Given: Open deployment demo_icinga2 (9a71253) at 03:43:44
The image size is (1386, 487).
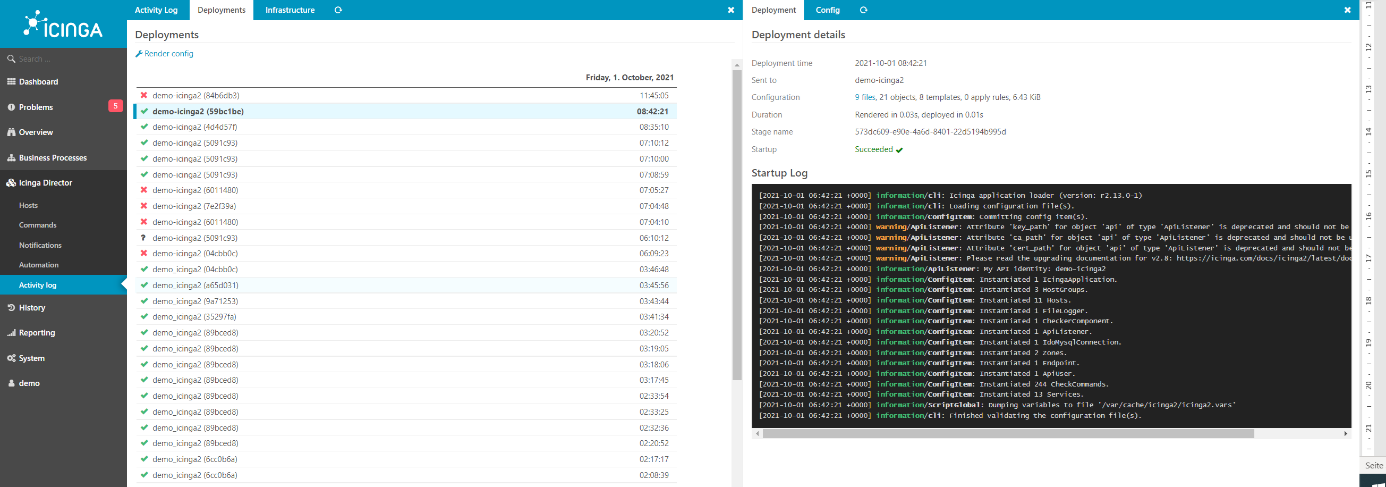Looking at the screenshot, I should point(404,301).
